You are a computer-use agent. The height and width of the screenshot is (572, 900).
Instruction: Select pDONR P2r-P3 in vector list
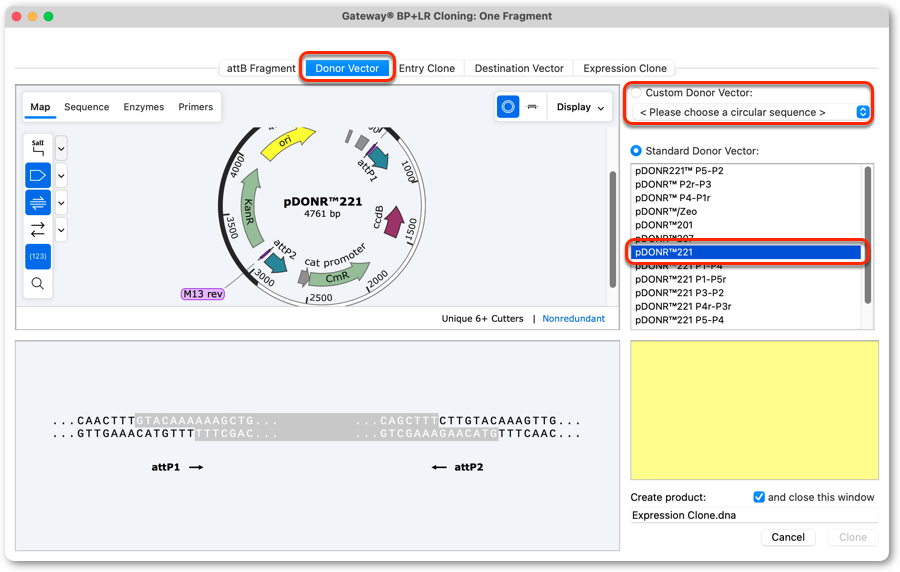pos(746,184)
